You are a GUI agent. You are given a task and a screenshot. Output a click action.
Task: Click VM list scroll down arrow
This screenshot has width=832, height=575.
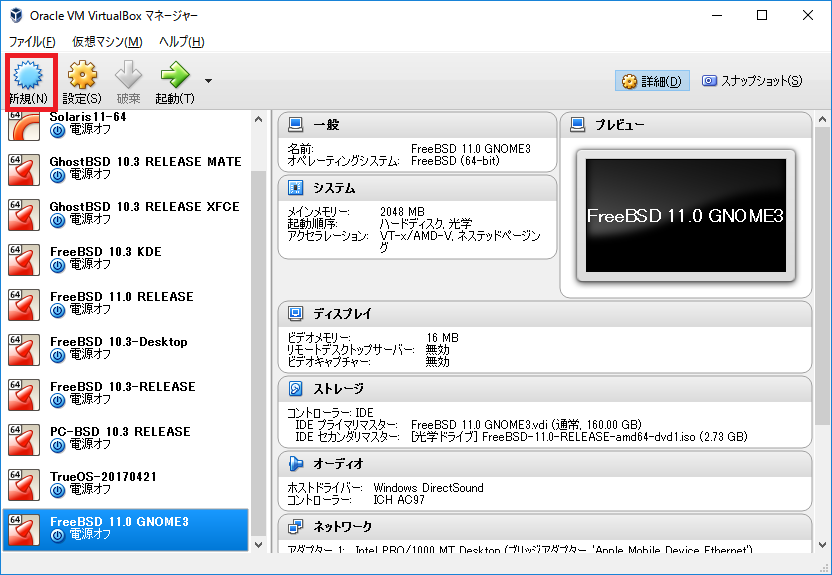(258, 544)
